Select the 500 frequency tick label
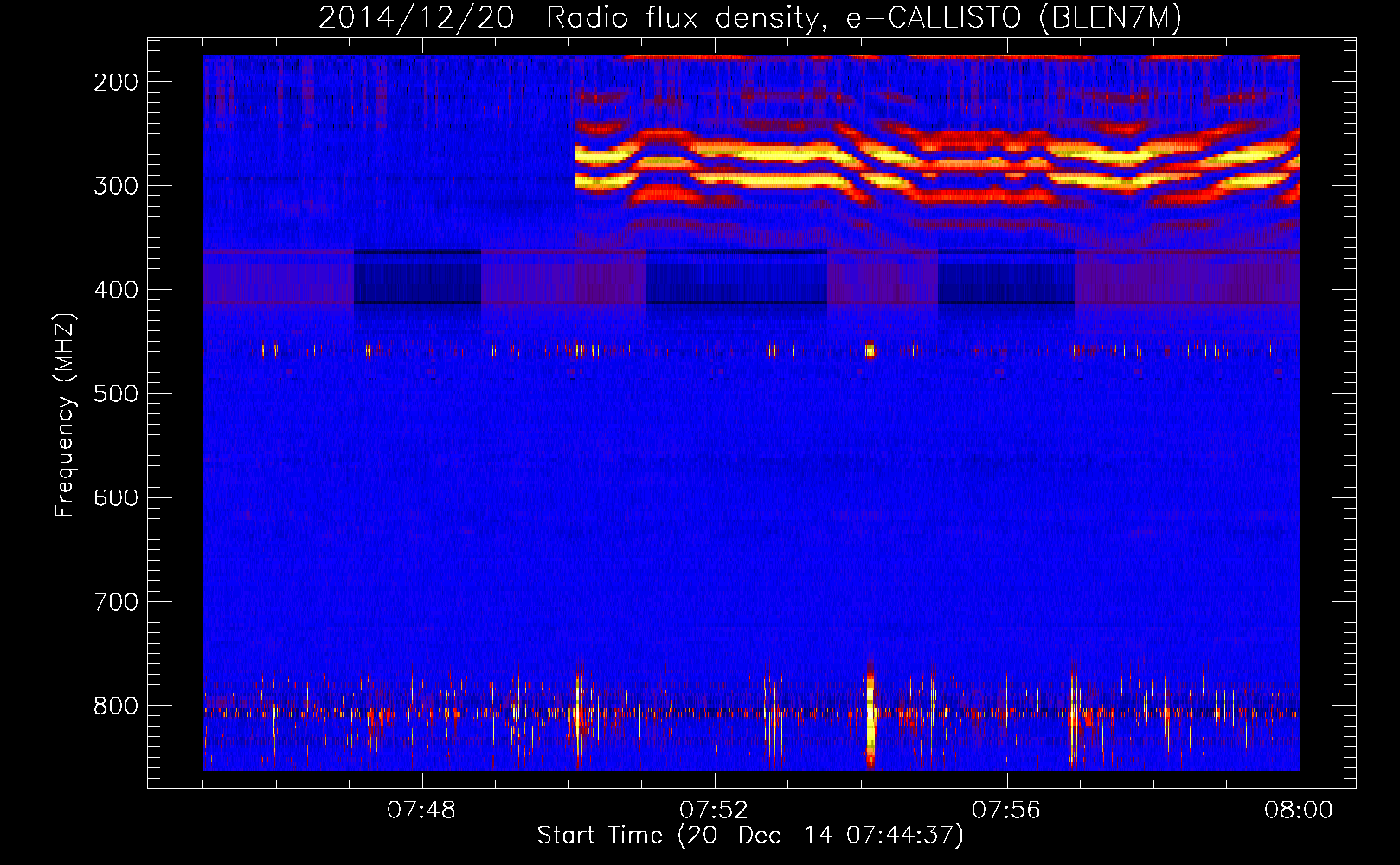Screen dimensions: 1400x865 [x=116, y=394]
